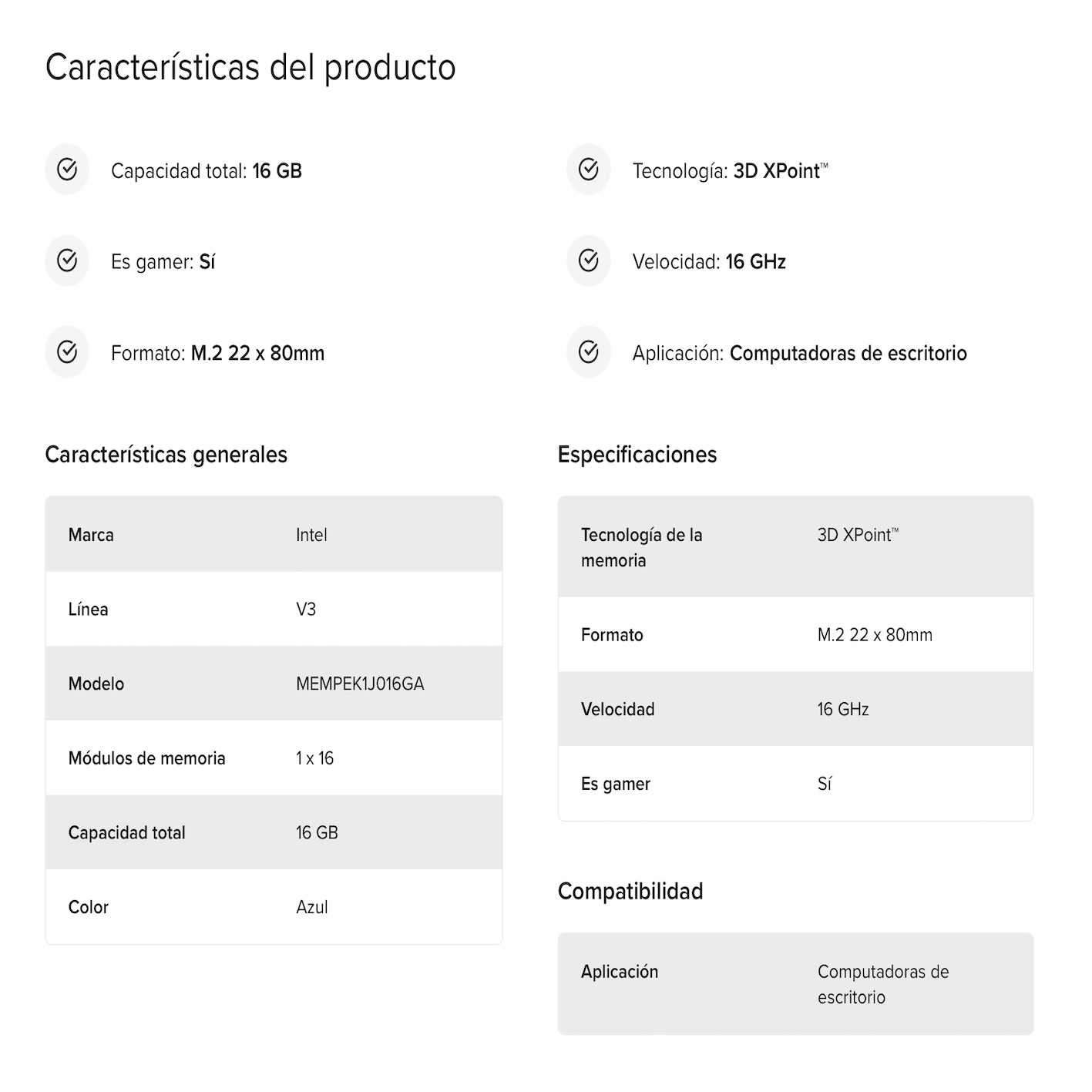Click the model number MEMPEK1J016GA

click(360, 684)
